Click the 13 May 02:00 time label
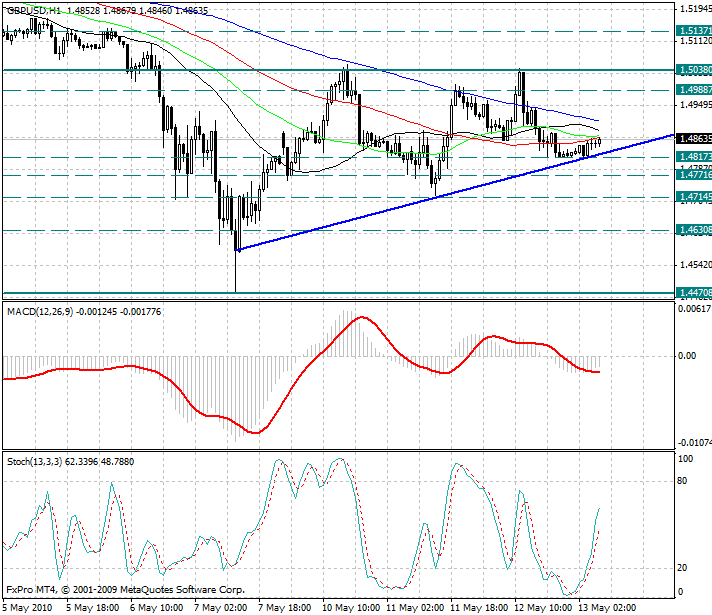Screen dimensions: 712x615 tap(607, 608)
